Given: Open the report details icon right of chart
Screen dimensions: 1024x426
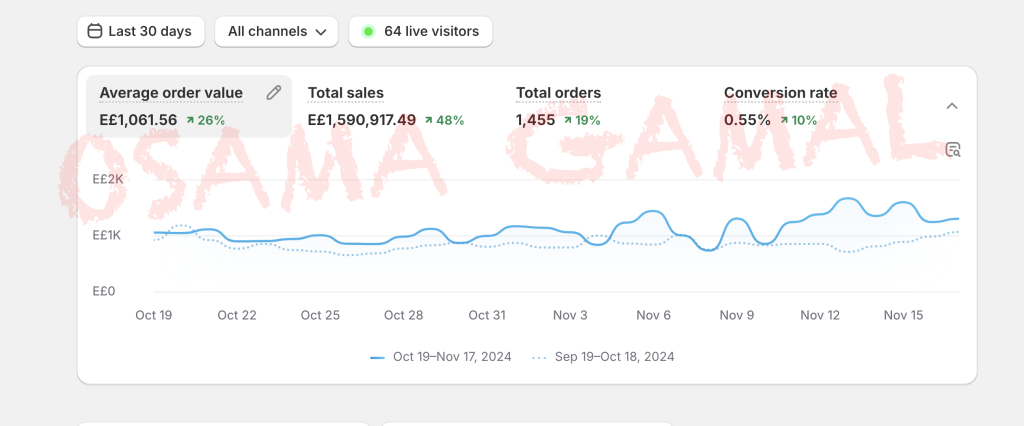Looking at the screenshot, I should pyautogui.click(x=953, y=150).
